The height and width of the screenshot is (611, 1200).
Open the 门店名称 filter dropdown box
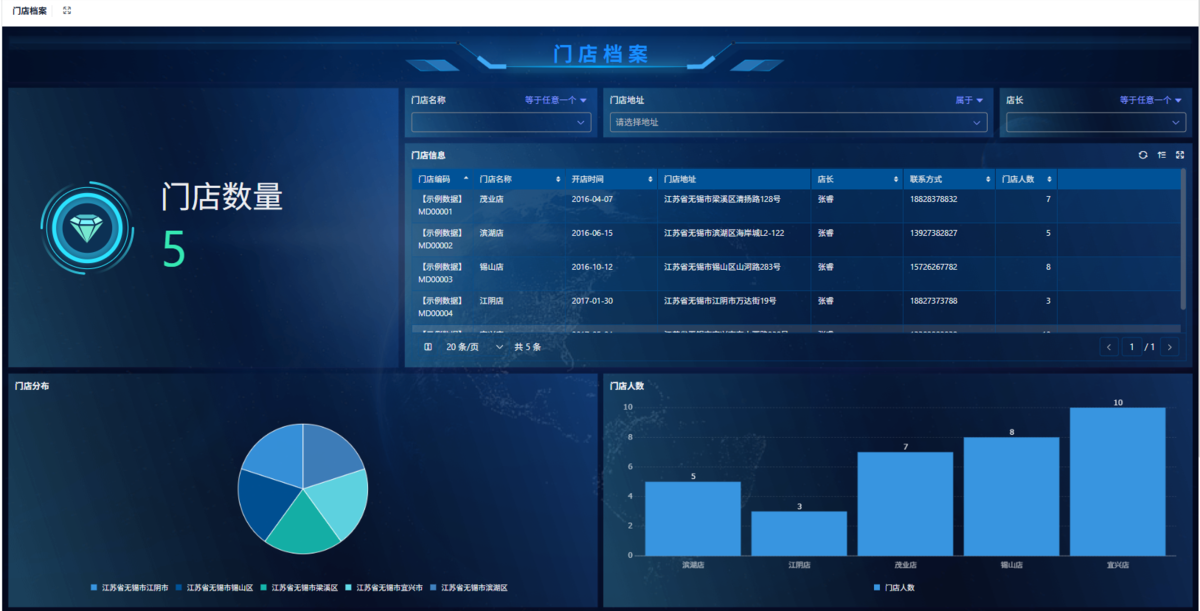(501, 122)
